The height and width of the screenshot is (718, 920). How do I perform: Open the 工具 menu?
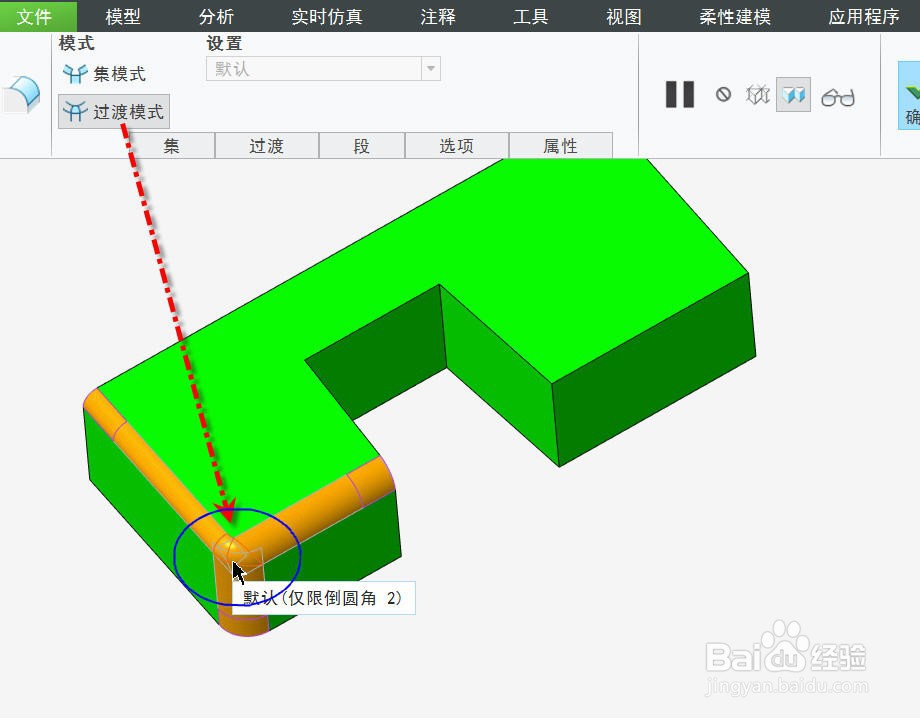530,15
